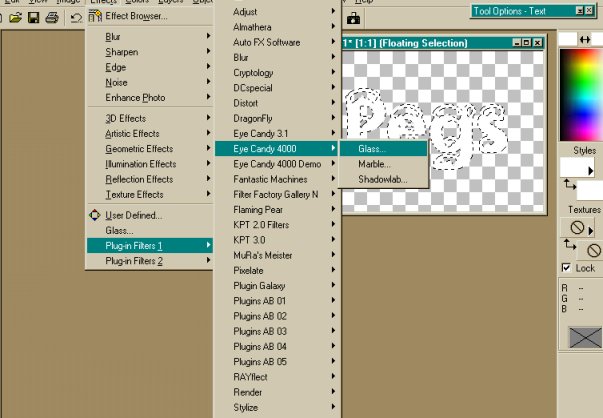Screen dimensions: 603x418
Task: Open the DragonFly plugin submenu
Action: [x=277, y=118]
